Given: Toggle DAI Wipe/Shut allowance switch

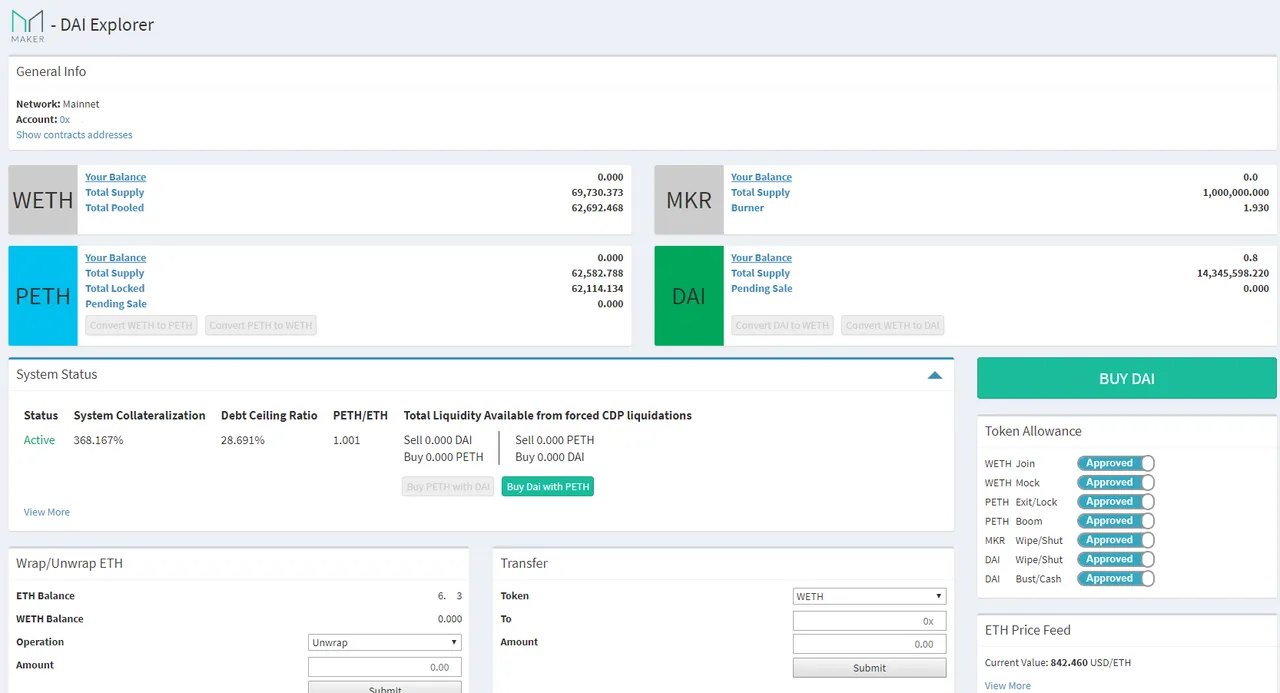Looking at the screenshot, I should [x=1116, y=559].
